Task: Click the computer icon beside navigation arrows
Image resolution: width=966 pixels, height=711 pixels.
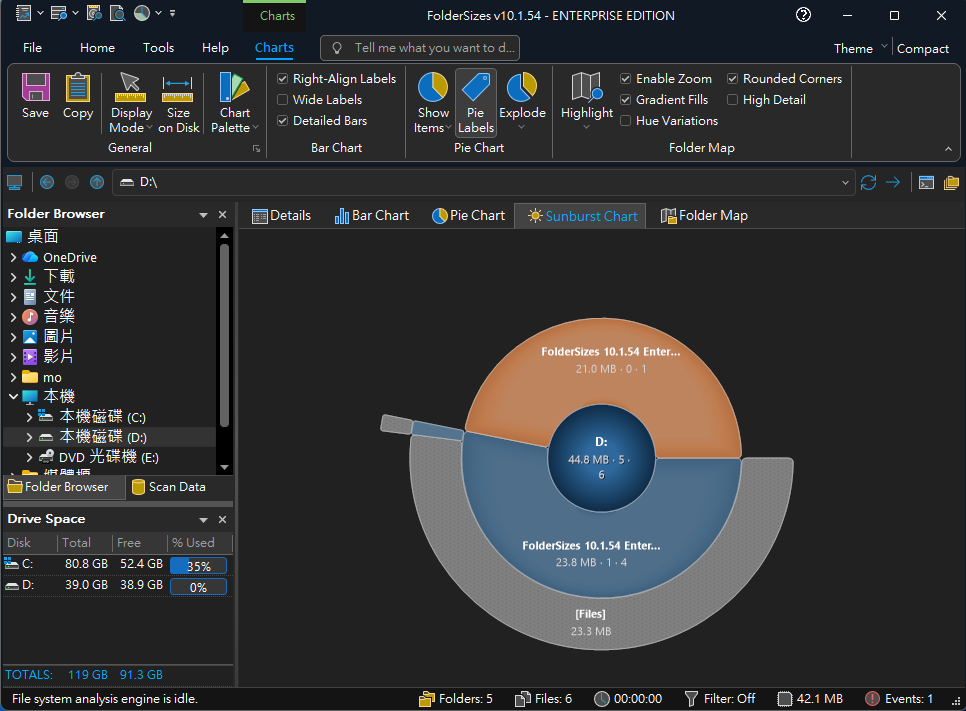Action: (x=14, y=182)
